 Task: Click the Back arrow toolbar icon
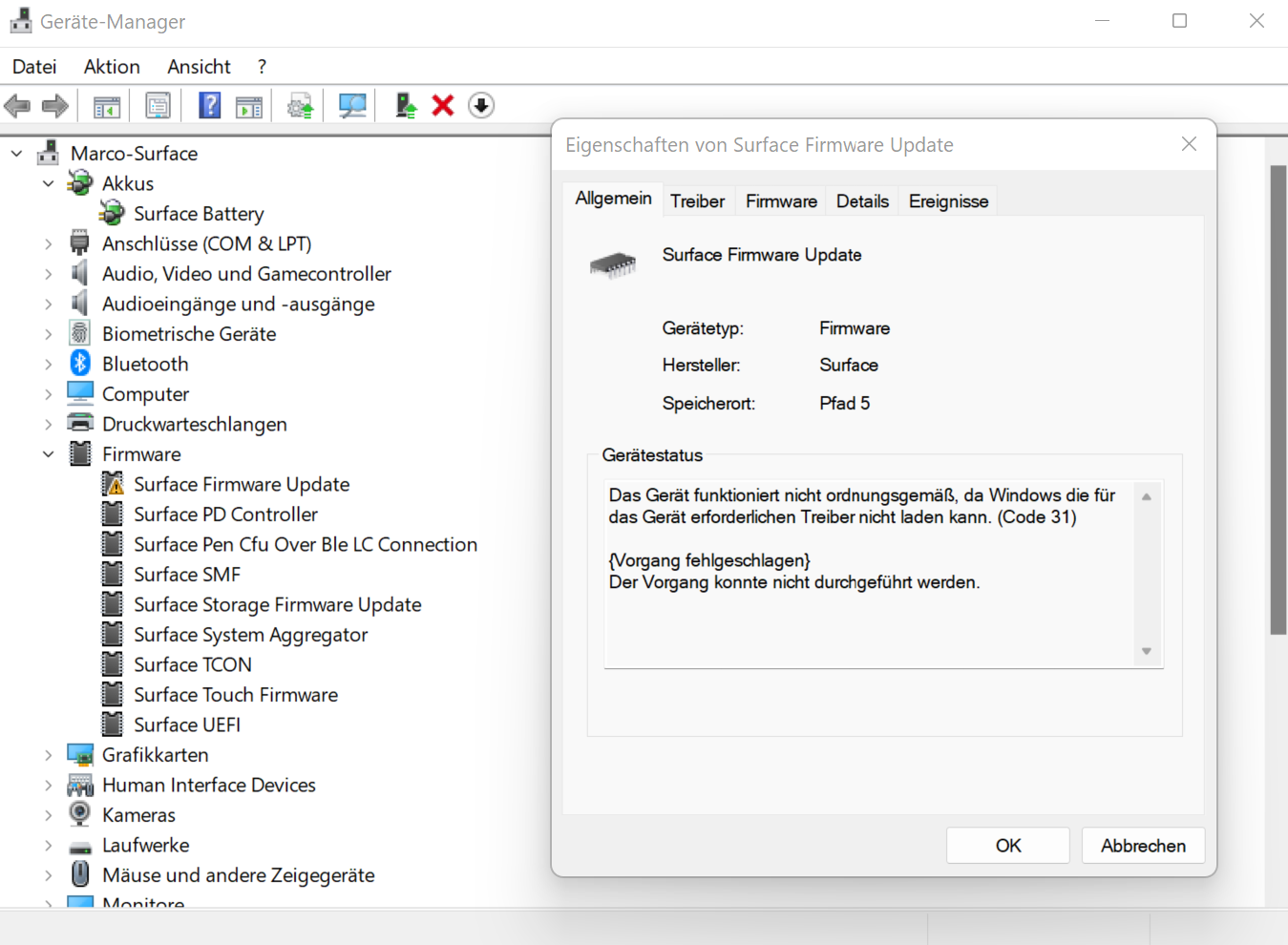point(17,106)
